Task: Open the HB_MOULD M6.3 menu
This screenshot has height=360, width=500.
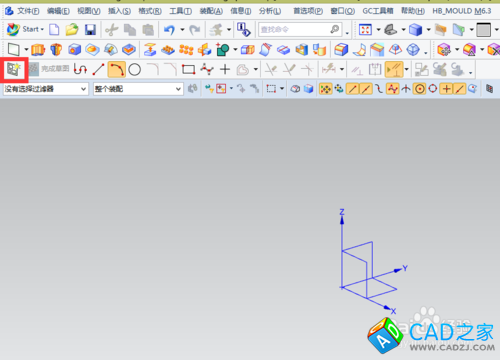Action: [x=462, y=11]
